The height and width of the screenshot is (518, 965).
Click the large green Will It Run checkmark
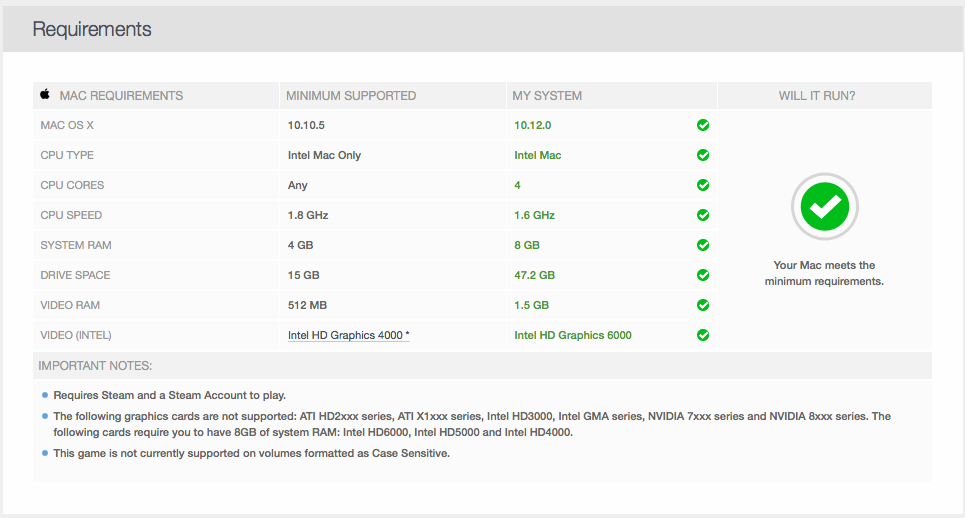(825, 207)
